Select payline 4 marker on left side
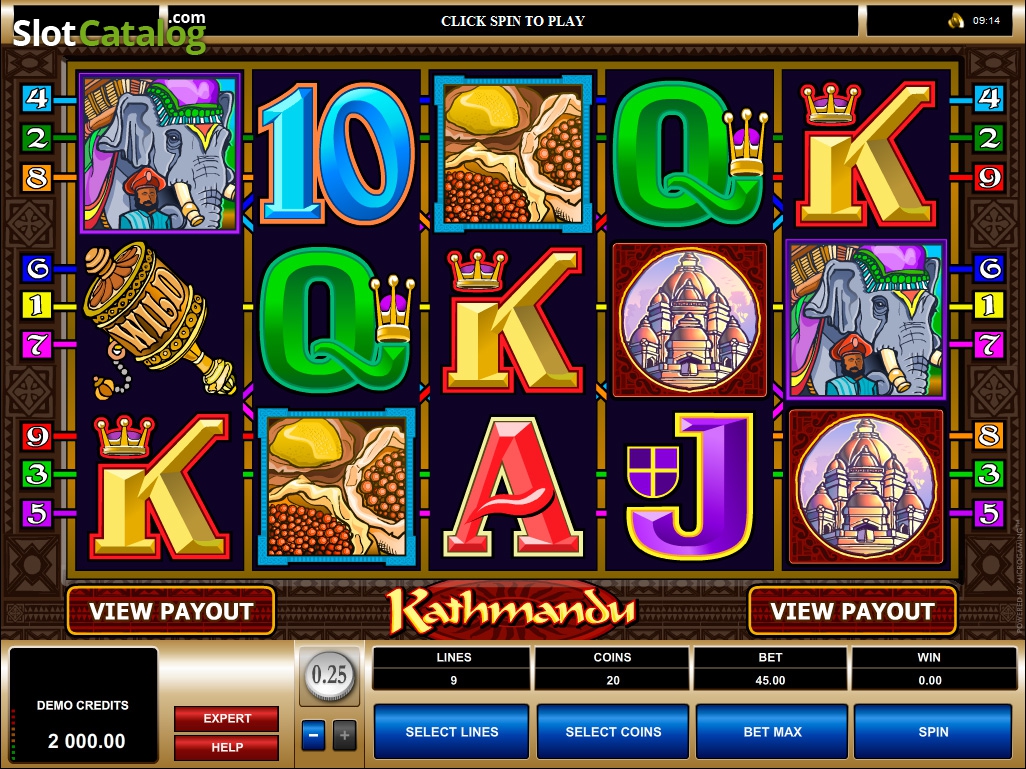This screenshot has height=769, width=1026. tap(37, 99)
